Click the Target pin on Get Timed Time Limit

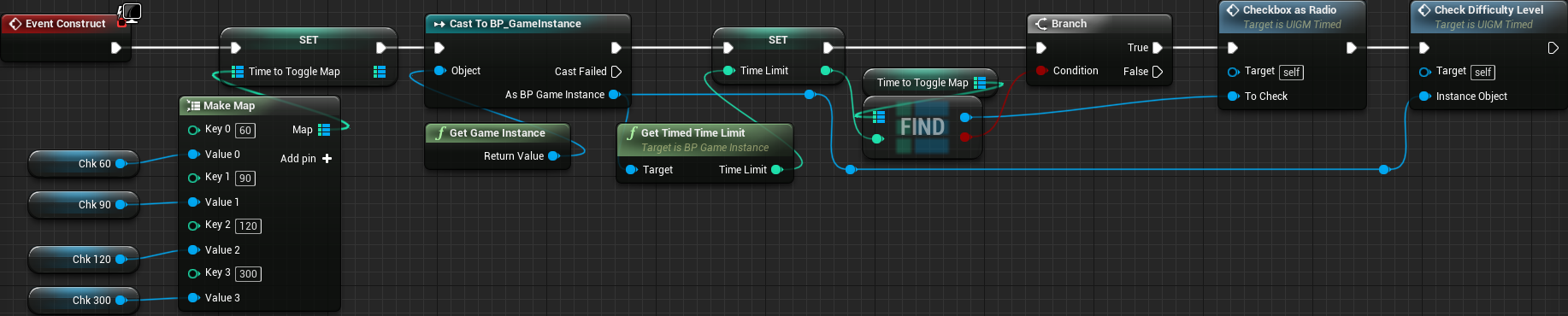tap(631, 170)
